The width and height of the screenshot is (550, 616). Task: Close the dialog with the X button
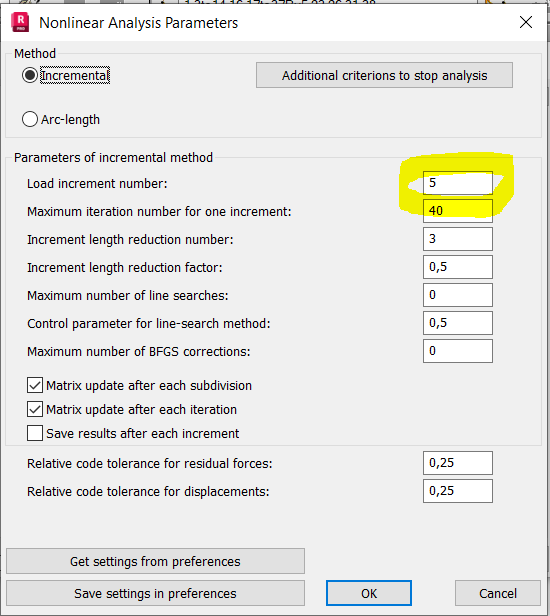tap(526, 22)
